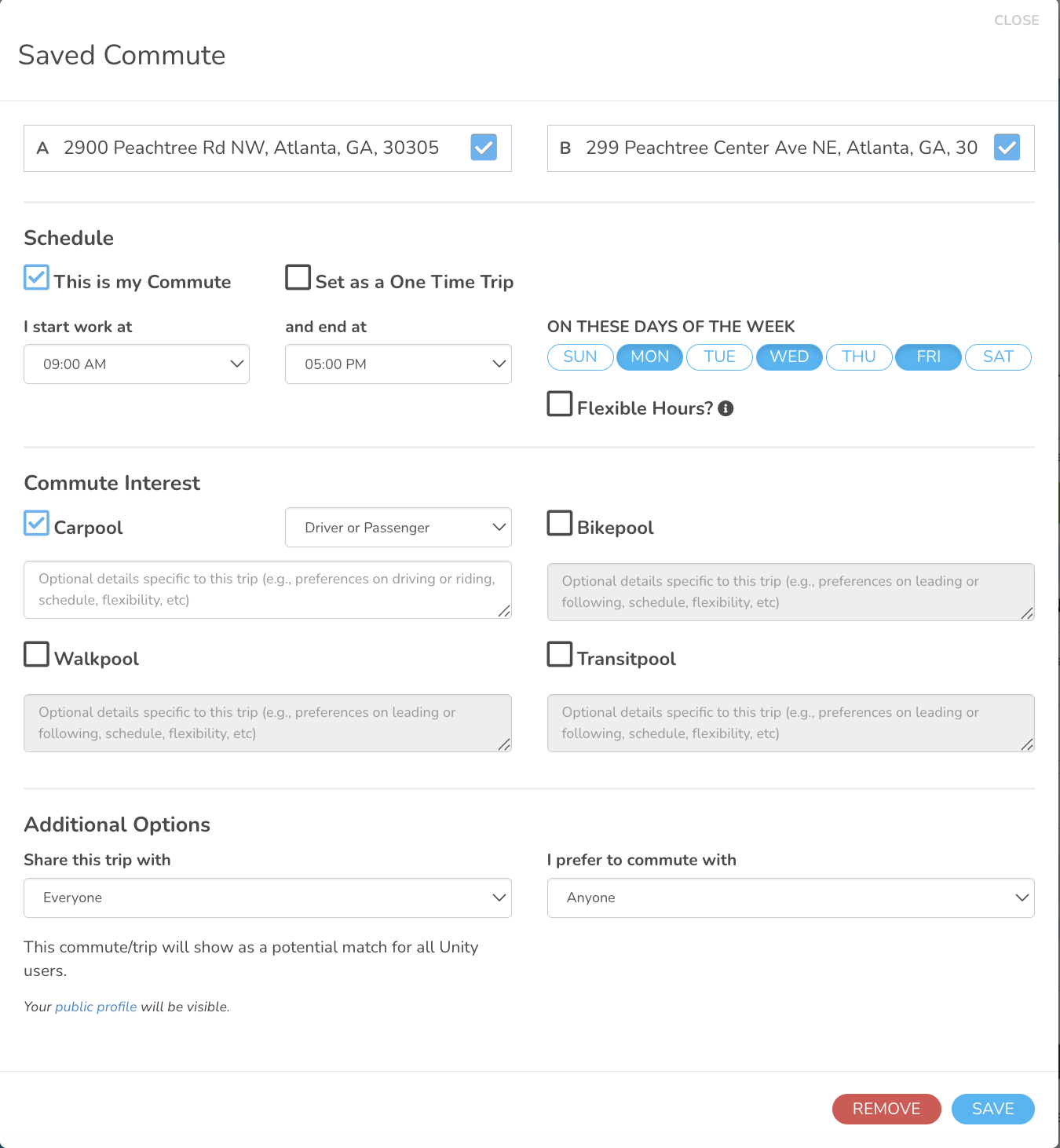Check the Set as a One Time Trip box
Image resolution: width=1060 pixels, height=1148 pixels.
click(x=298, y=278)
